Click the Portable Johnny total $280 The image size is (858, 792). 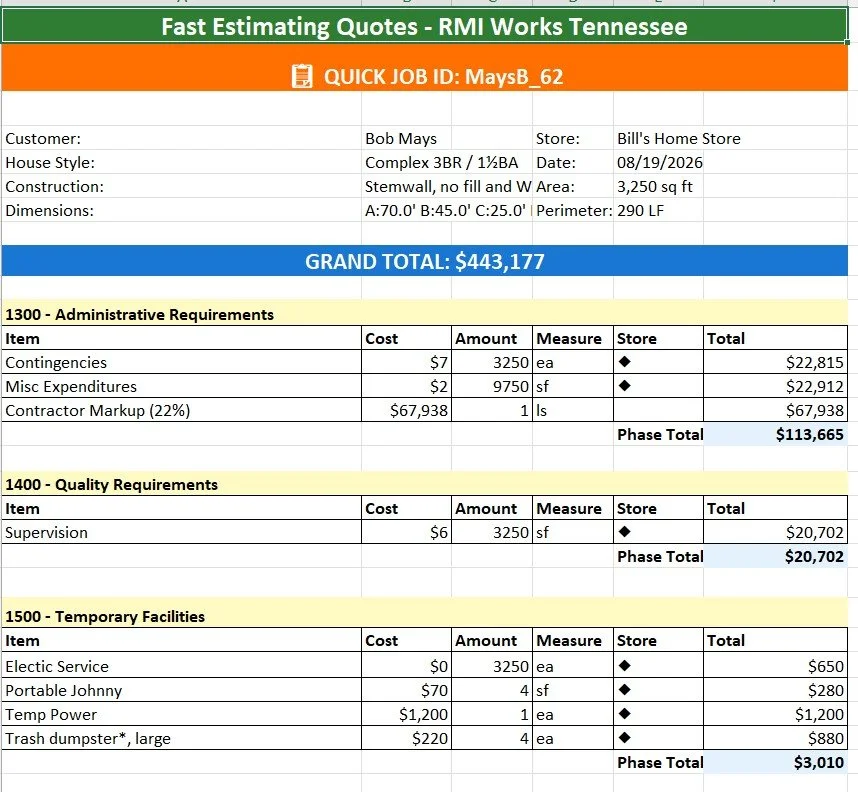point(775,691)
